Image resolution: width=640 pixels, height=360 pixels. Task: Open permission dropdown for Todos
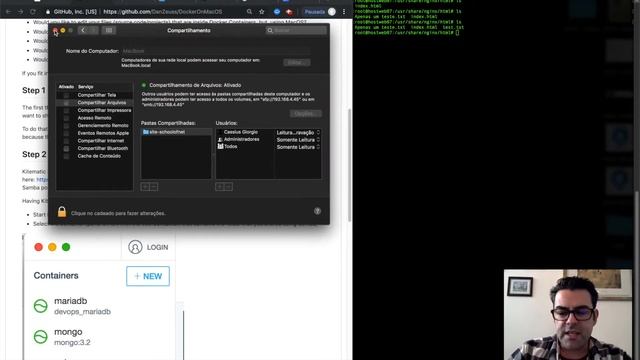298,147
